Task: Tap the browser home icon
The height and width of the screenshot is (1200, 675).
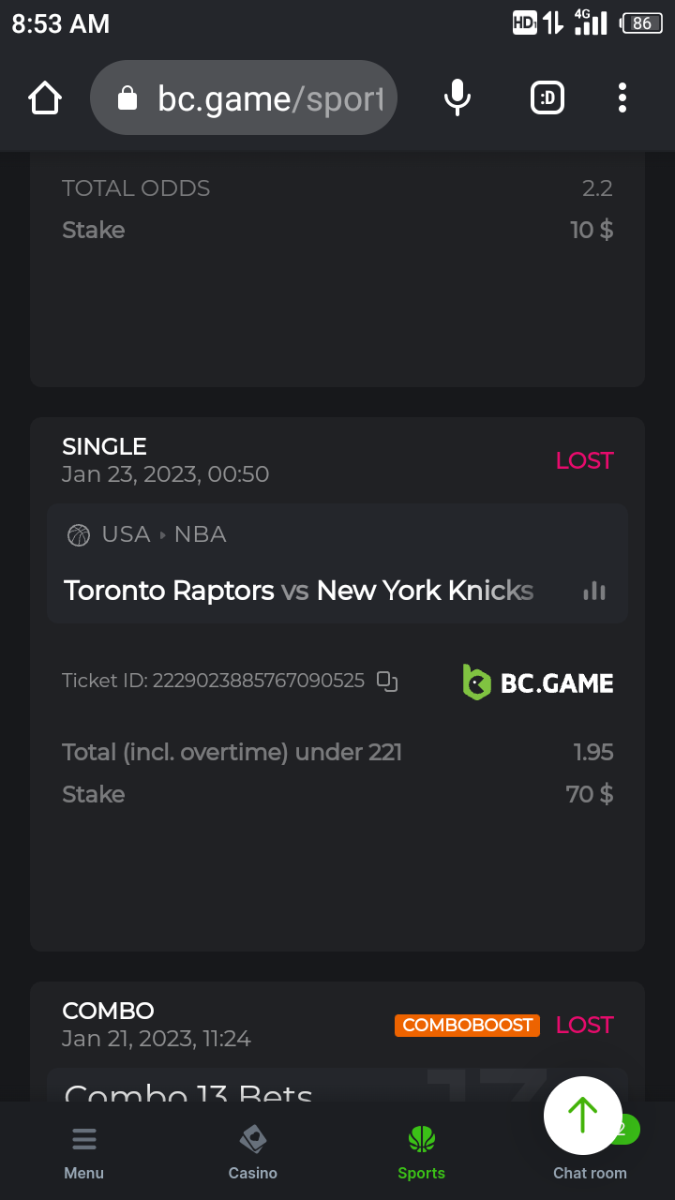Action: pyautogui.click(x=45, y=98)
